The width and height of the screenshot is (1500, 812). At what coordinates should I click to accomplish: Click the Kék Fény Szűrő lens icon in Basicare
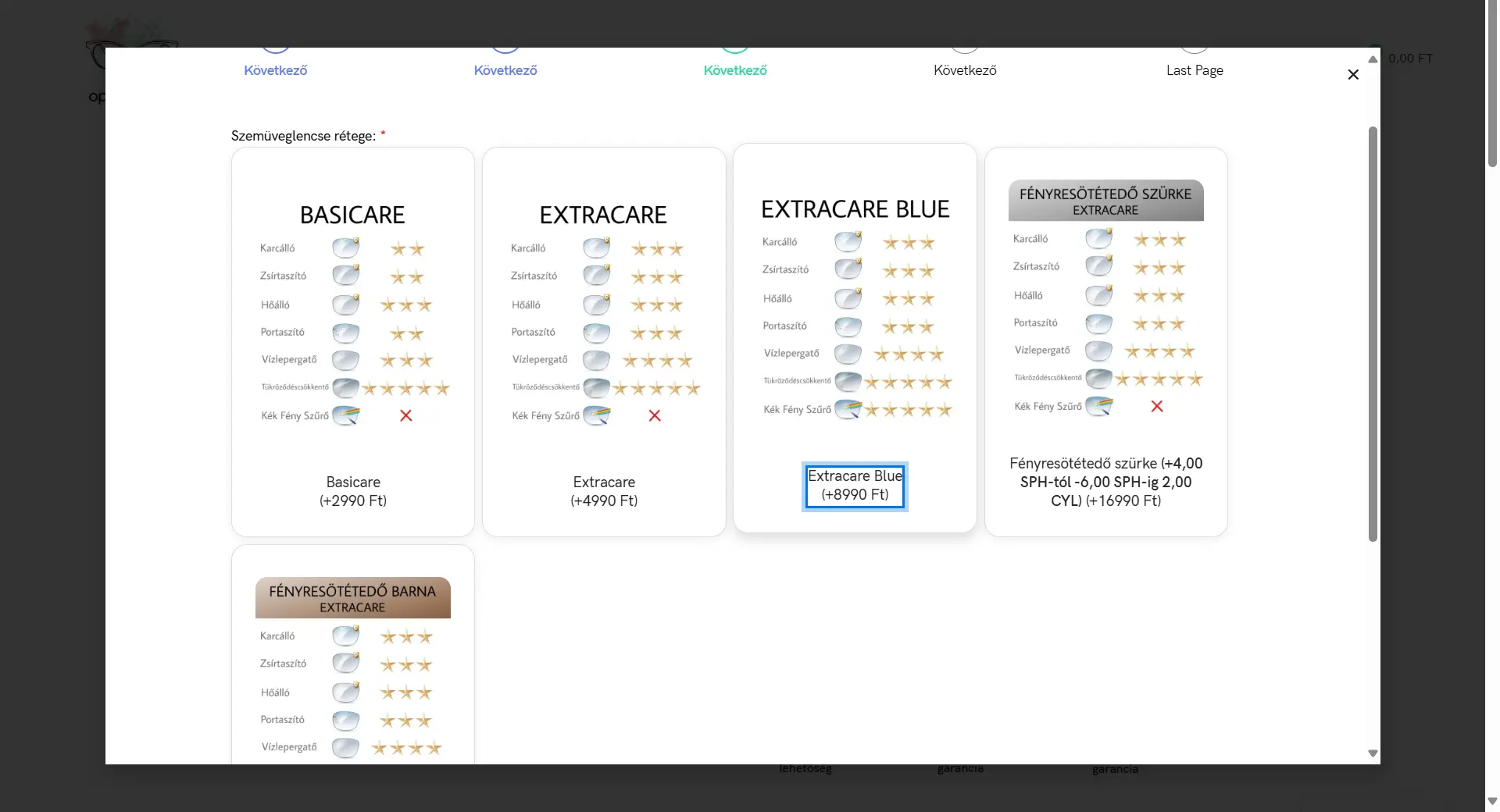(346, 415)
